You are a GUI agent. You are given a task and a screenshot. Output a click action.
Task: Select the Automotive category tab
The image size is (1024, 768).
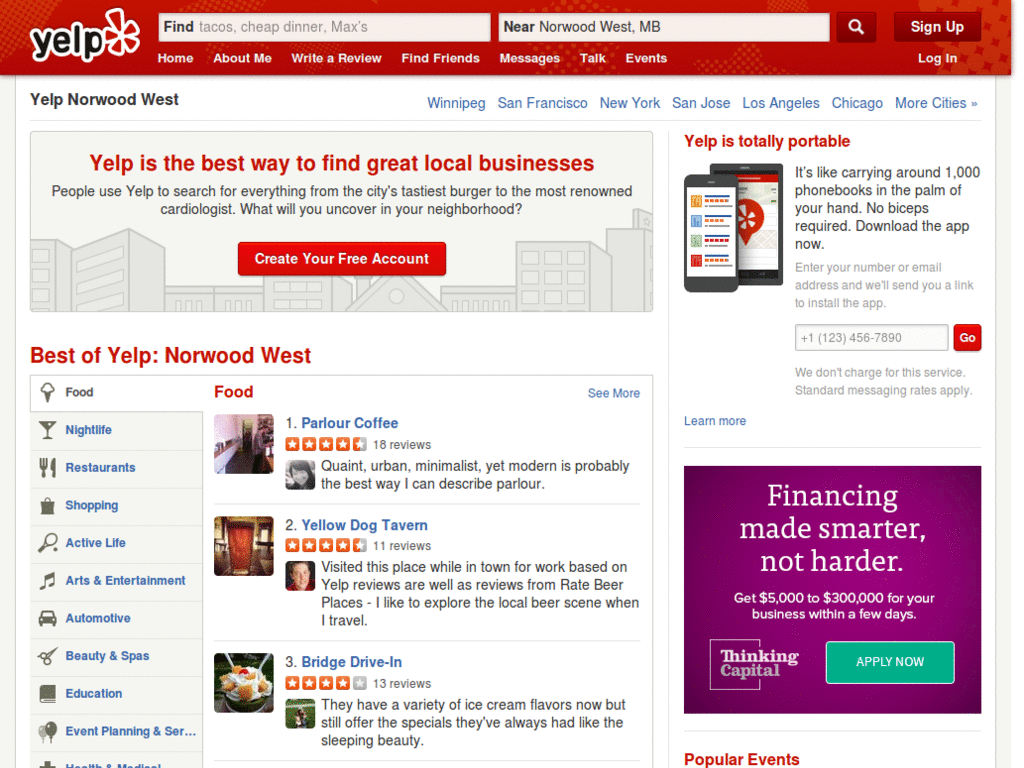(x=116, y=618)
